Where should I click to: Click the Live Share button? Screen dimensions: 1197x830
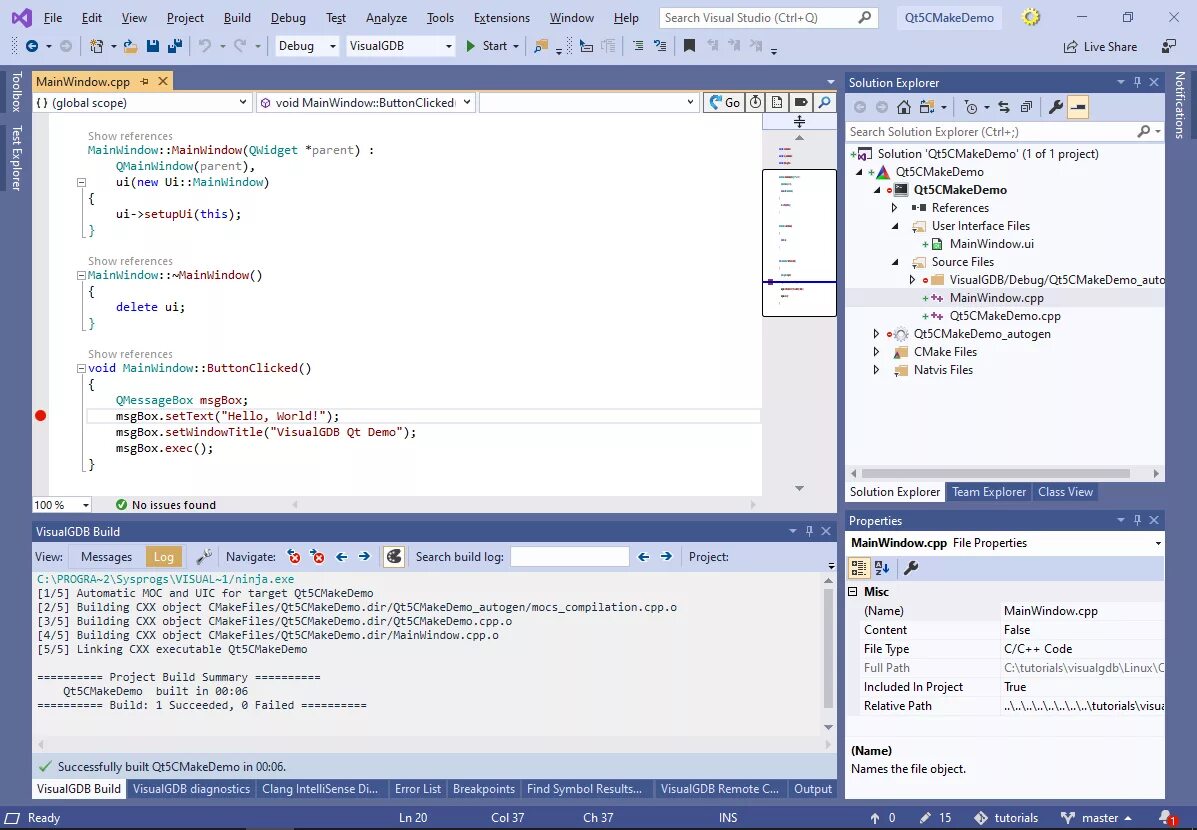click(x=1100, y=47)
